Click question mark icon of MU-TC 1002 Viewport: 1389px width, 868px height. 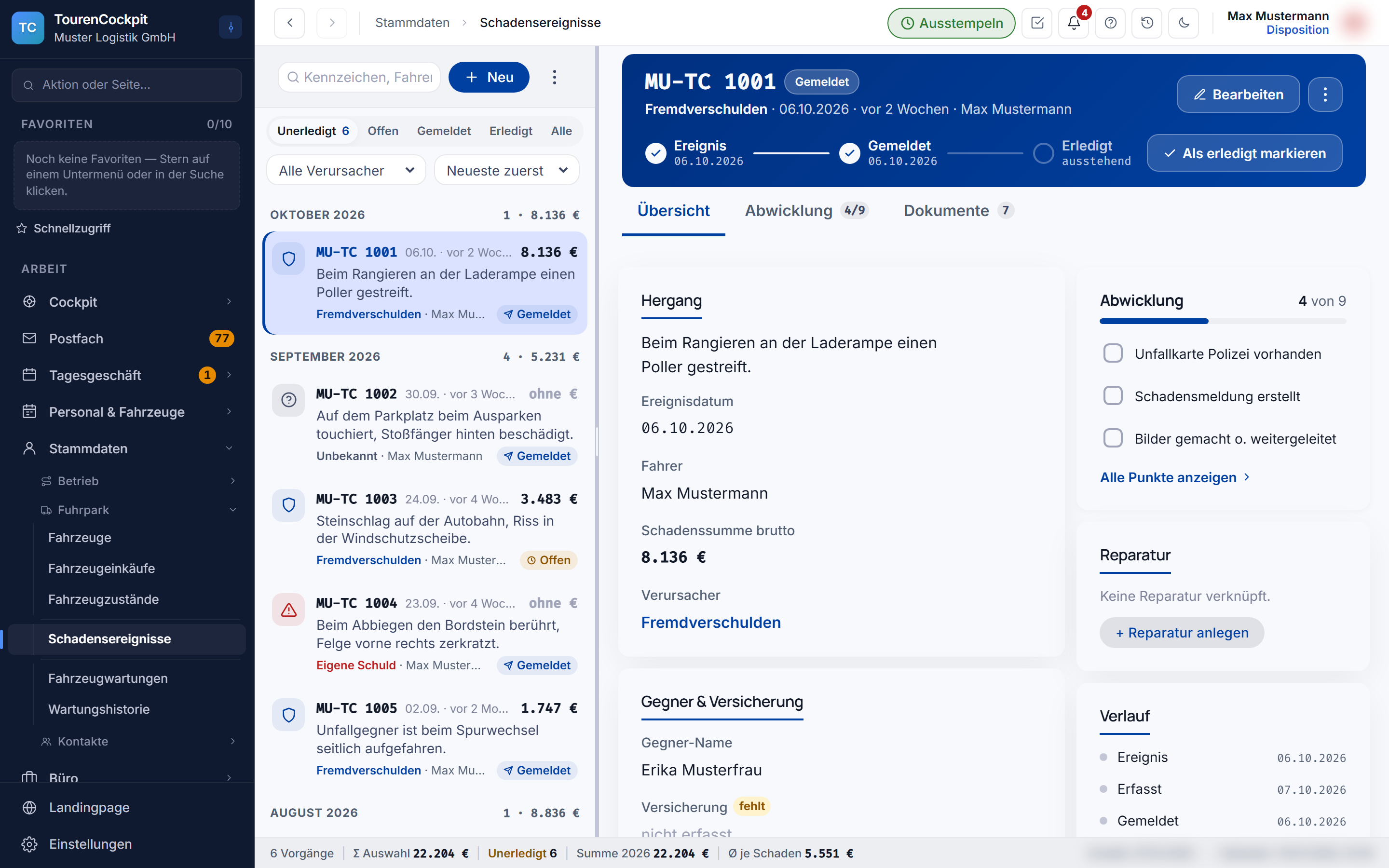point(288,400)
